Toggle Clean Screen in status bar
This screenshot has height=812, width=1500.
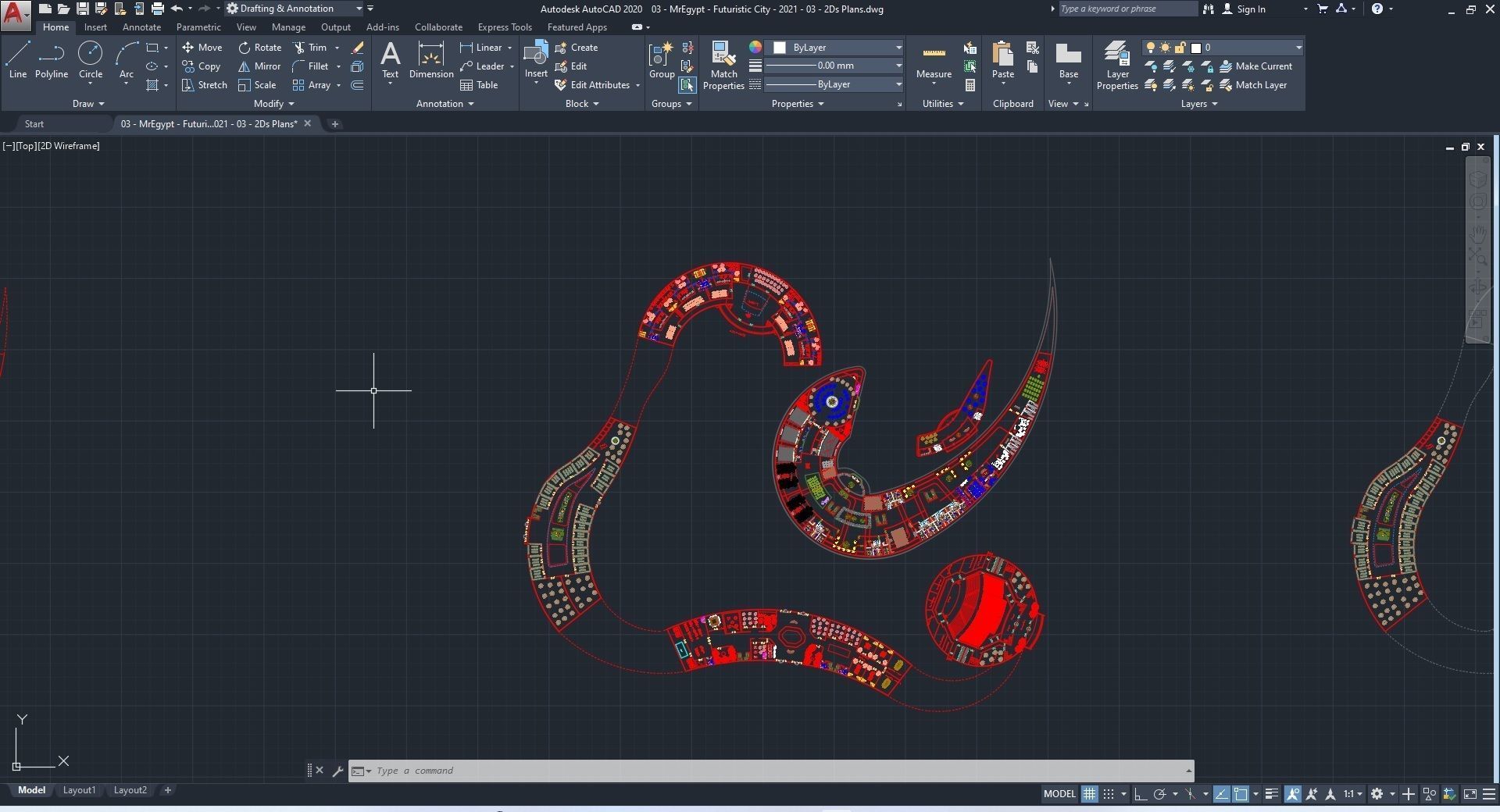click(x=1470, y=794)
